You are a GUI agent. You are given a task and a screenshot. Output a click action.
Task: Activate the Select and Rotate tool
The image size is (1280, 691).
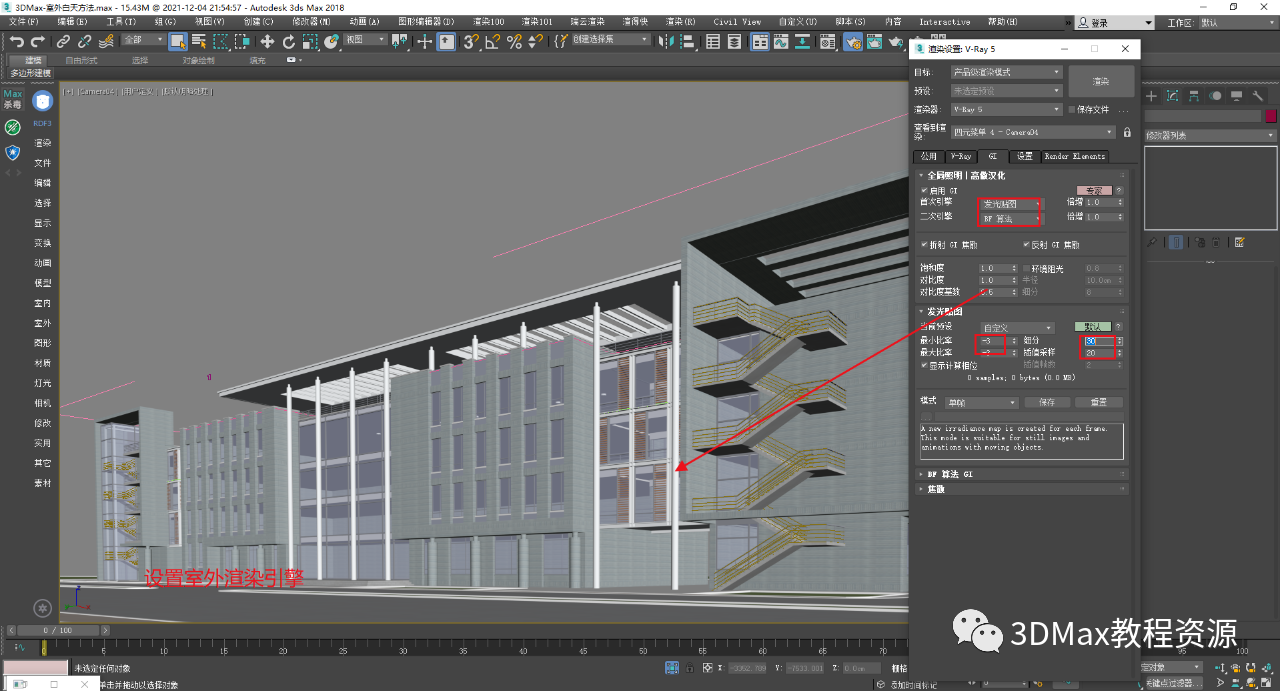[x=289, y=41]
